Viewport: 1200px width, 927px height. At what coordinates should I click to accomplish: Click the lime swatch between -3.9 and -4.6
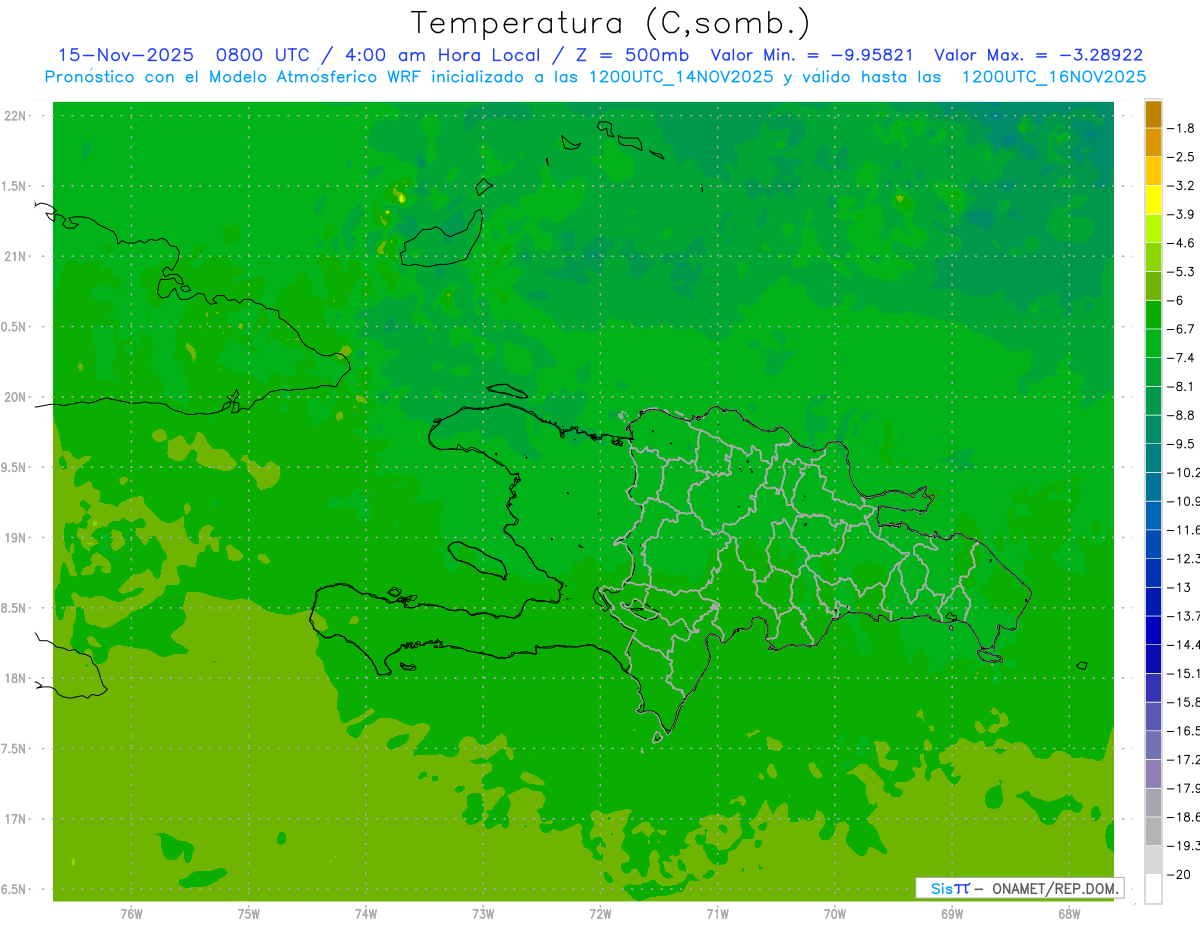1153,229
